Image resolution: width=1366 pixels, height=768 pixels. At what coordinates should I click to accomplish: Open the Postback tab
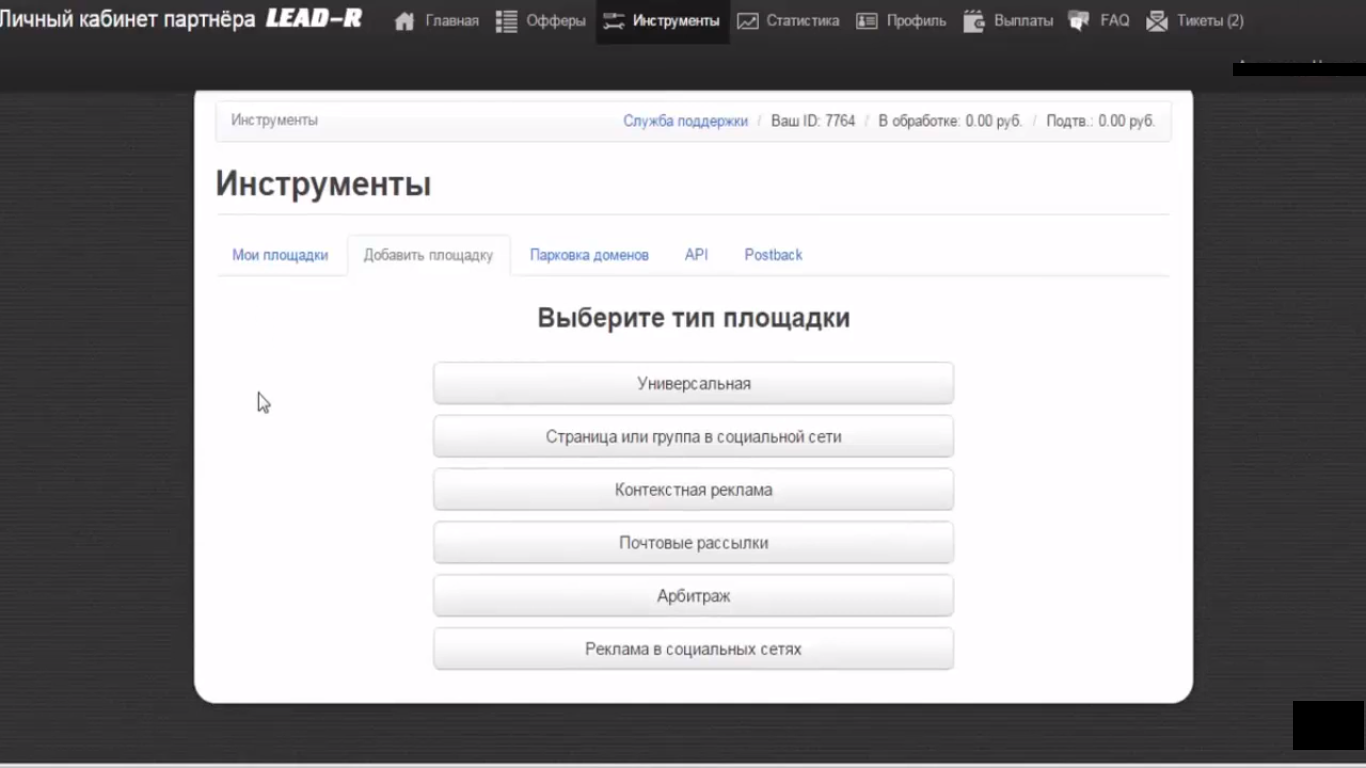773,255
